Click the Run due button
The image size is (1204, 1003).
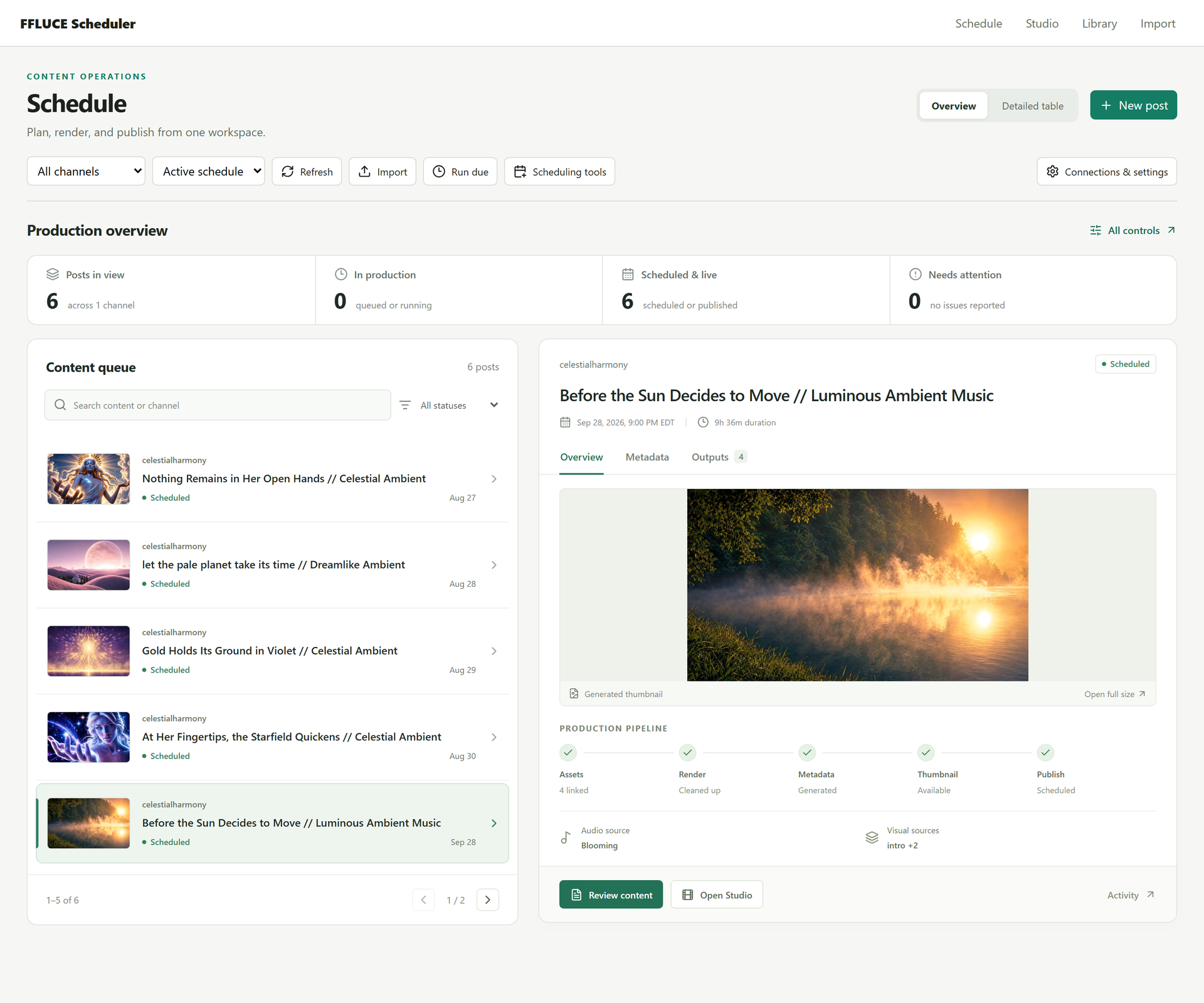pyautogui.click(x=460, y=171)
